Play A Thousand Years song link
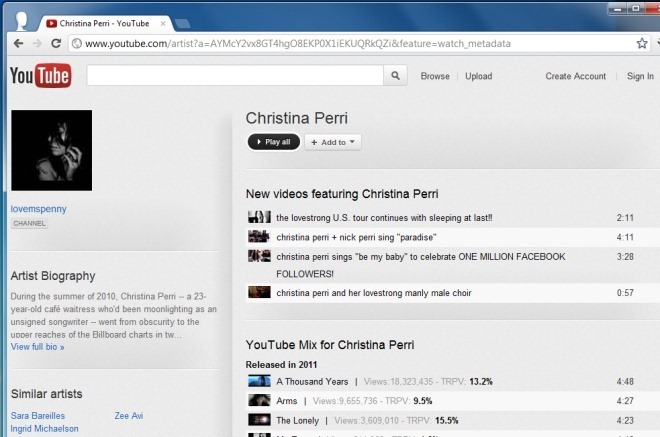The width and height of the screenshot is (660, 437). 312,382
